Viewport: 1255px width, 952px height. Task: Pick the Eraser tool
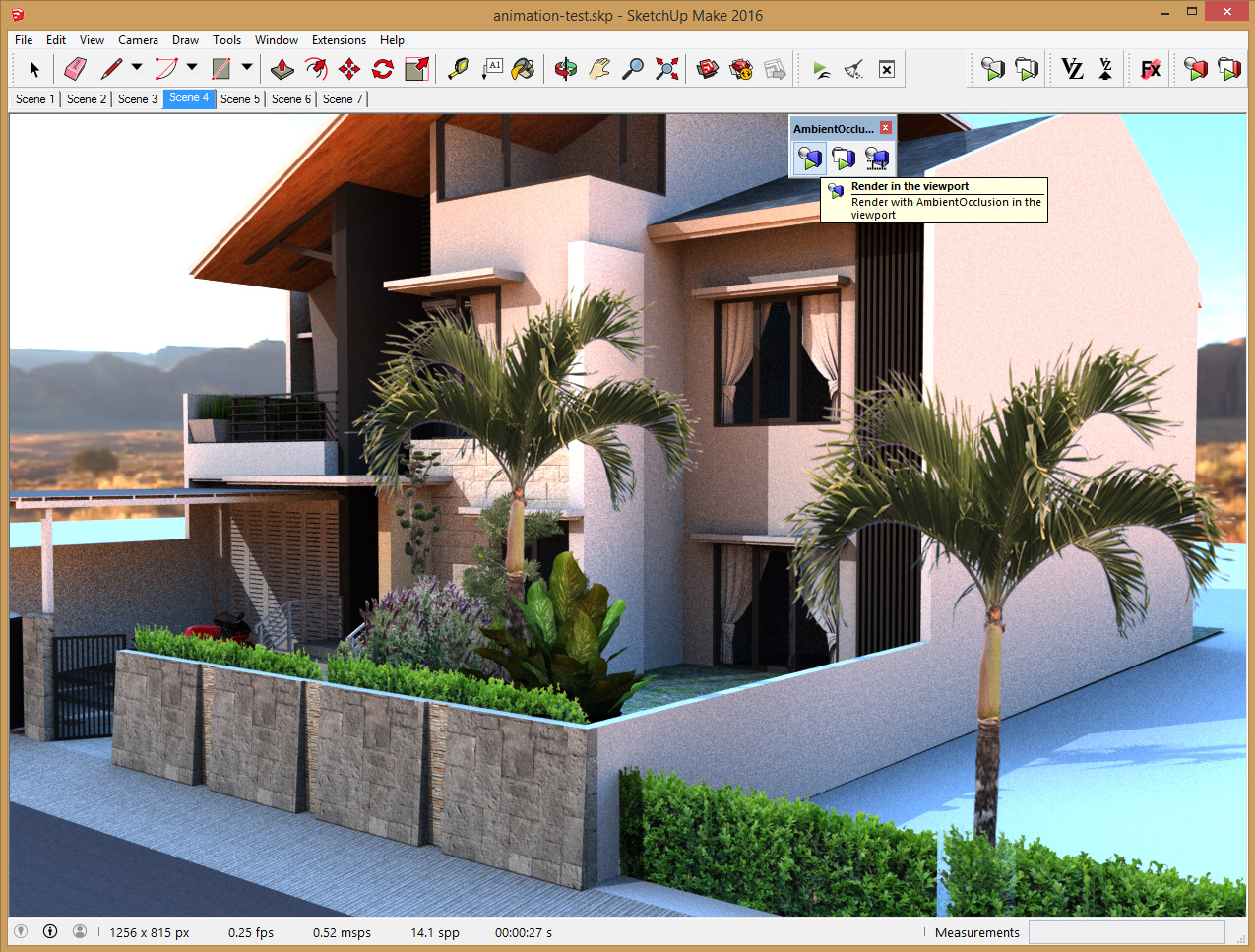75,69
